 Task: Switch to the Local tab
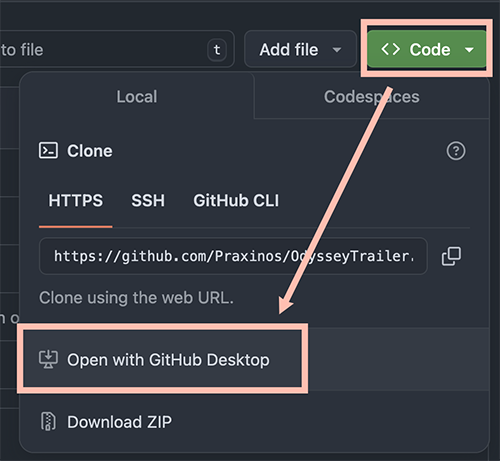point(137,97)
